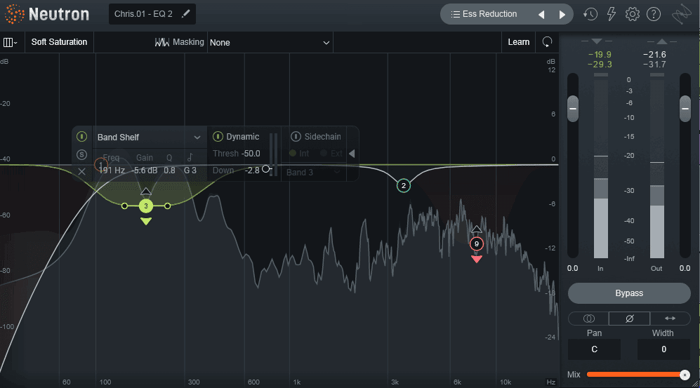
Task: Select EQ node 2
Action: (x=404, y=186)
